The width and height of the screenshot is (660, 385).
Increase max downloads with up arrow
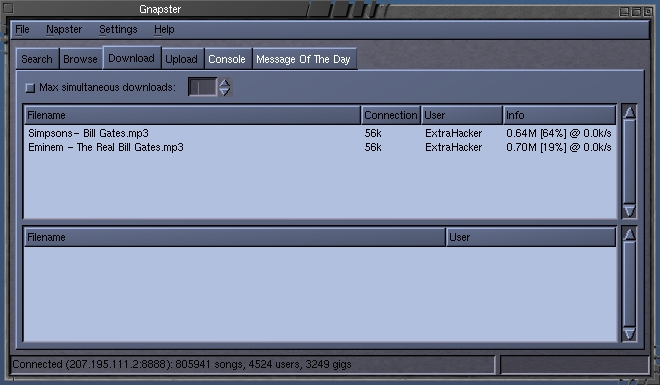pyautogui.click(x=225, y=82)
